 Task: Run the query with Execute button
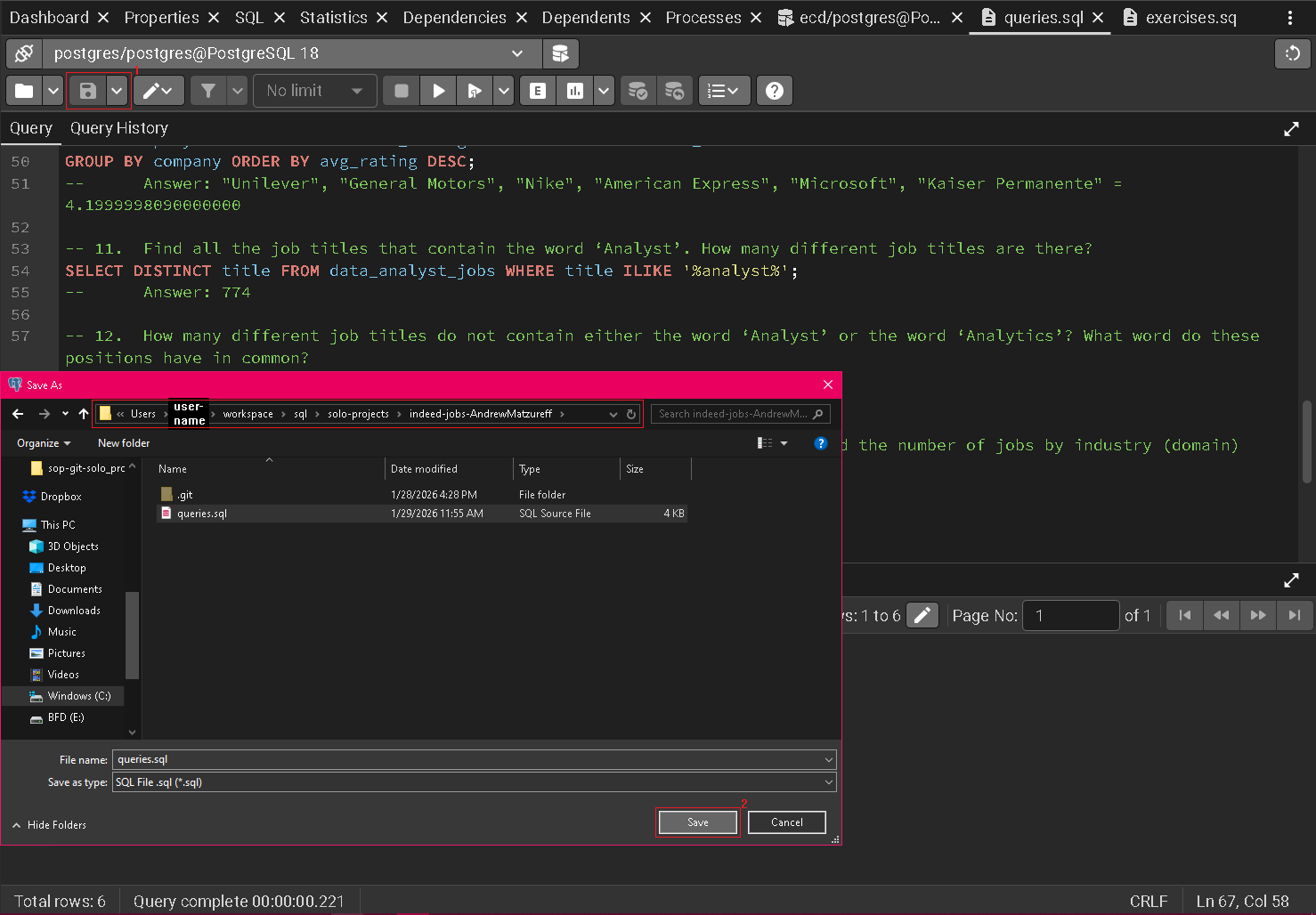pyautogui.click(x=438, y=91)
